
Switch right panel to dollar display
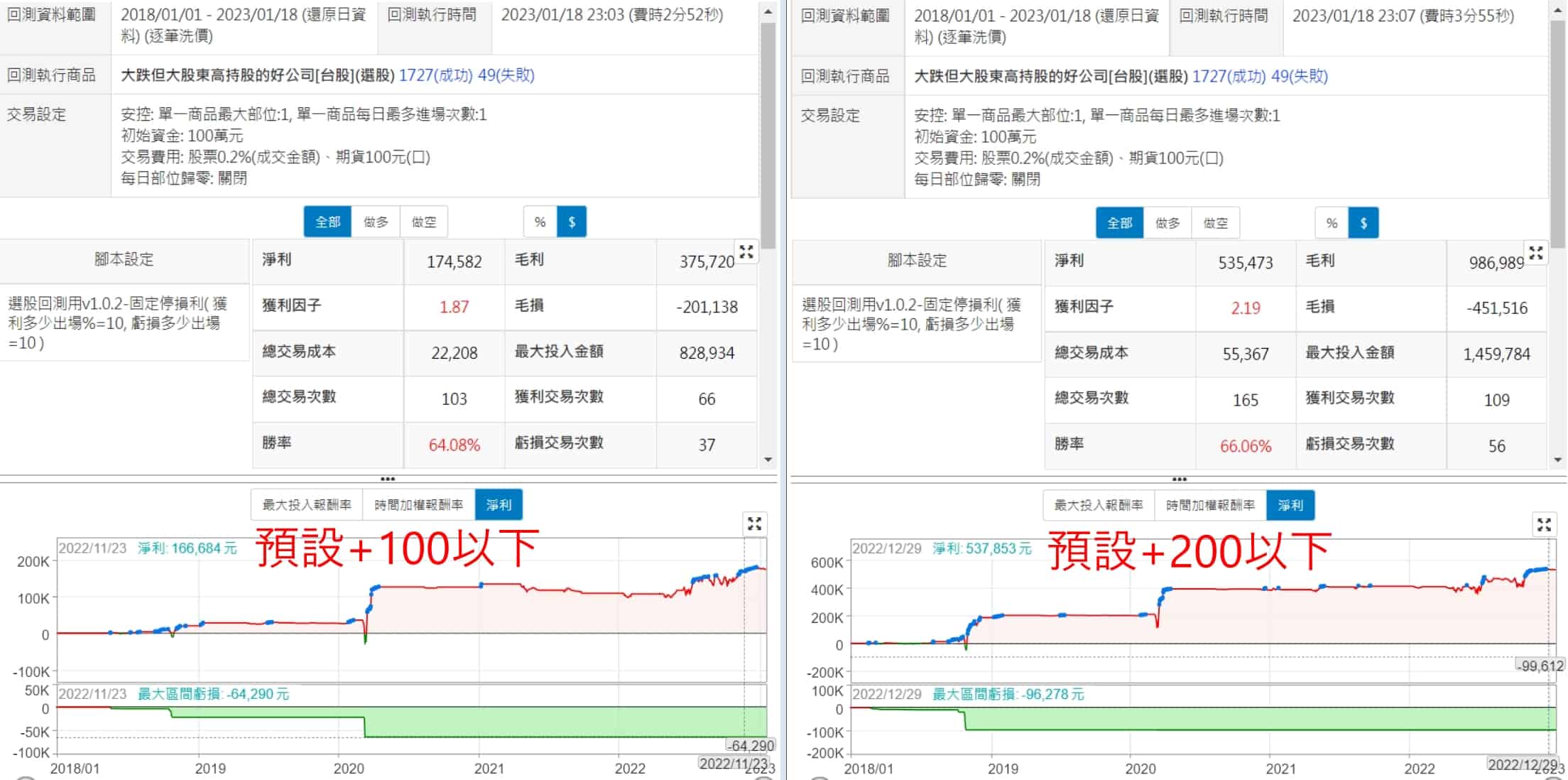coord(1363,223)
